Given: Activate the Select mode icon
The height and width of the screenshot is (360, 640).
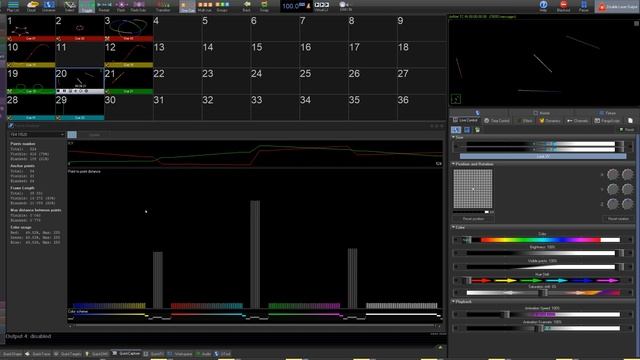Looking at the screenshot, I should coord(70,6).
